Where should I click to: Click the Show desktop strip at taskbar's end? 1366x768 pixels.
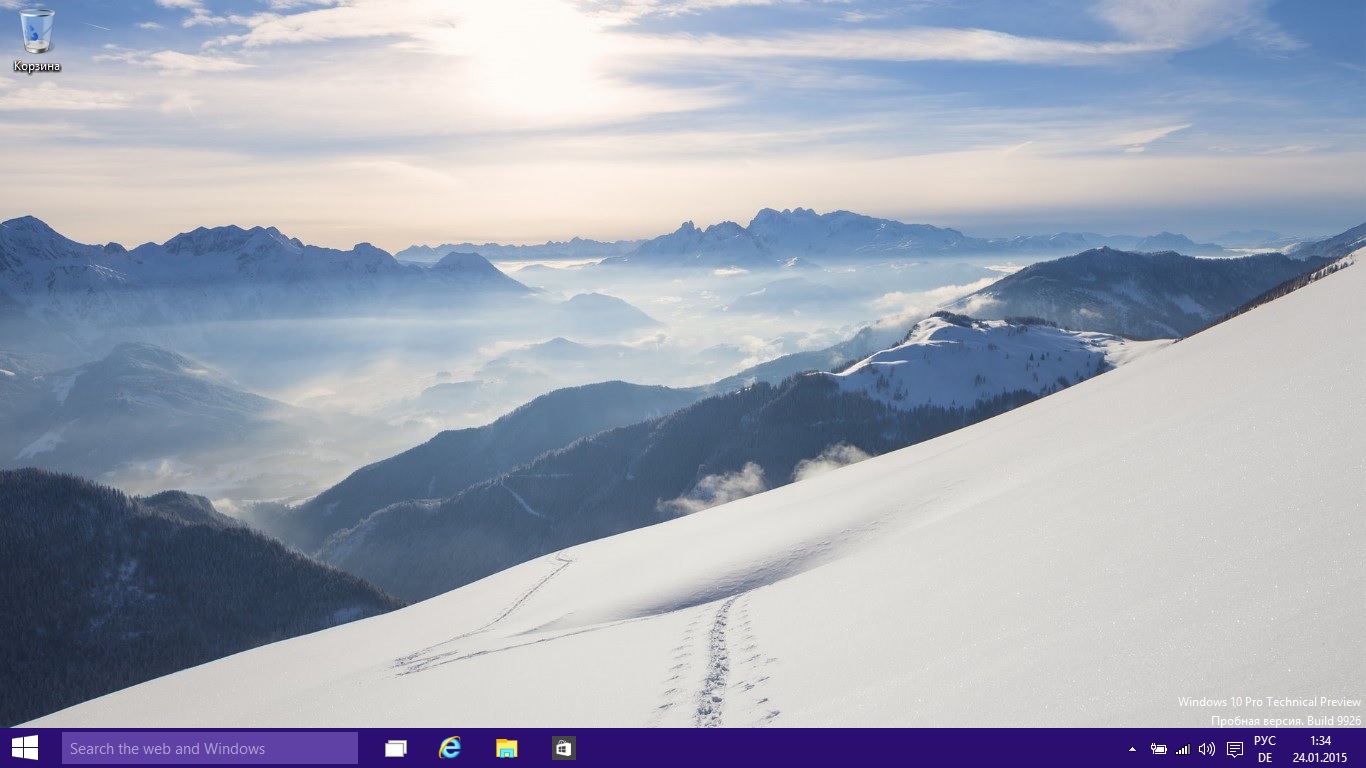(1362, 748)
